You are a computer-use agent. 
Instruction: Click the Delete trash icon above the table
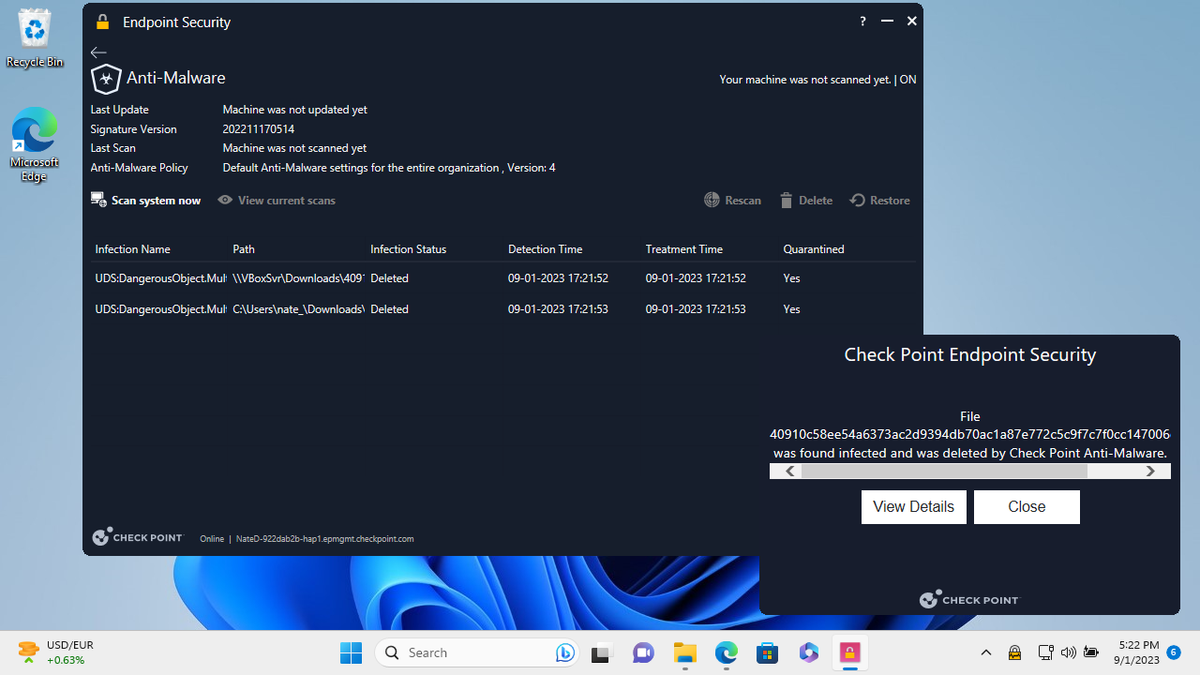pyautogui.click(x=785, y=199)
